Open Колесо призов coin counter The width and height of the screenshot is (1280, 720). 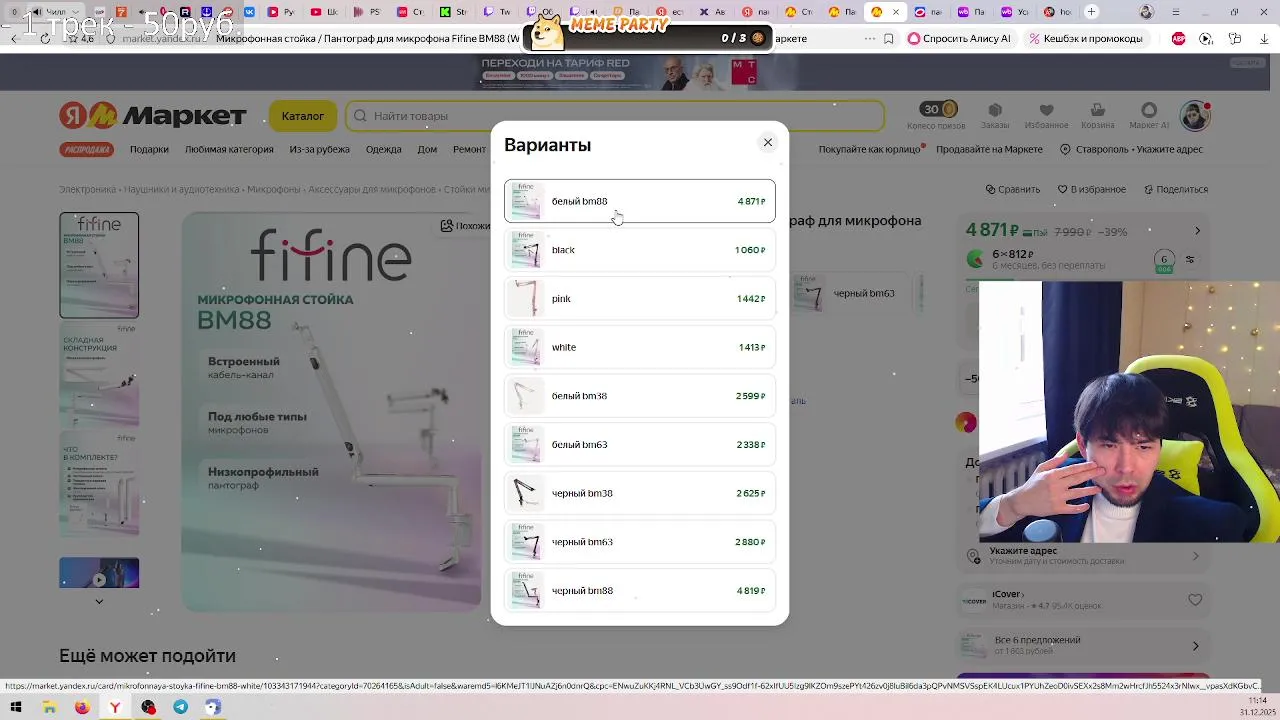pos(936,115)
